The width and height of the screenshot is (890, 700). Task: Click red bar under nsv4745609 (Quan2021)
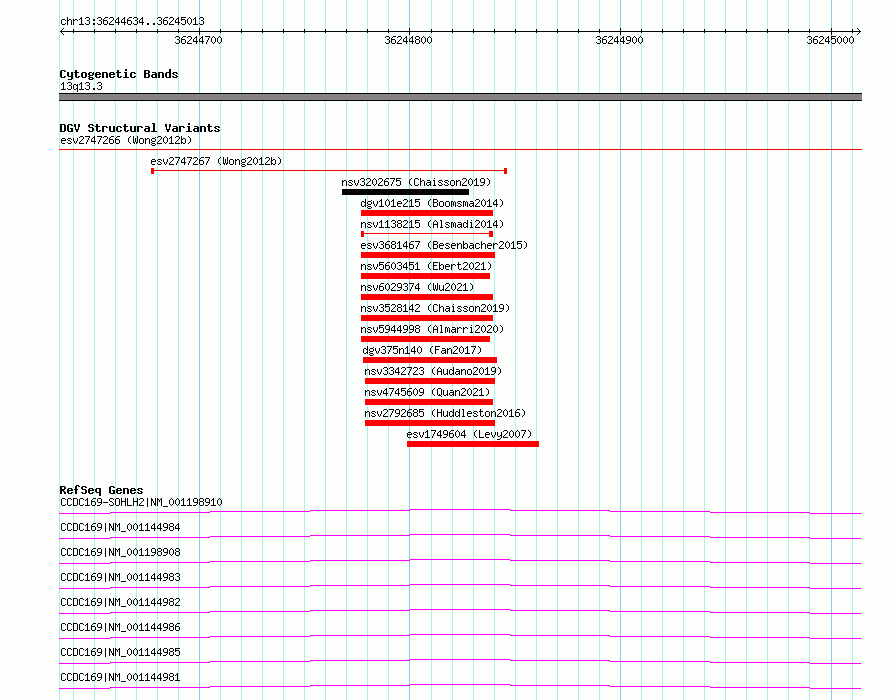pyautogui.click(x=429, y=403)
